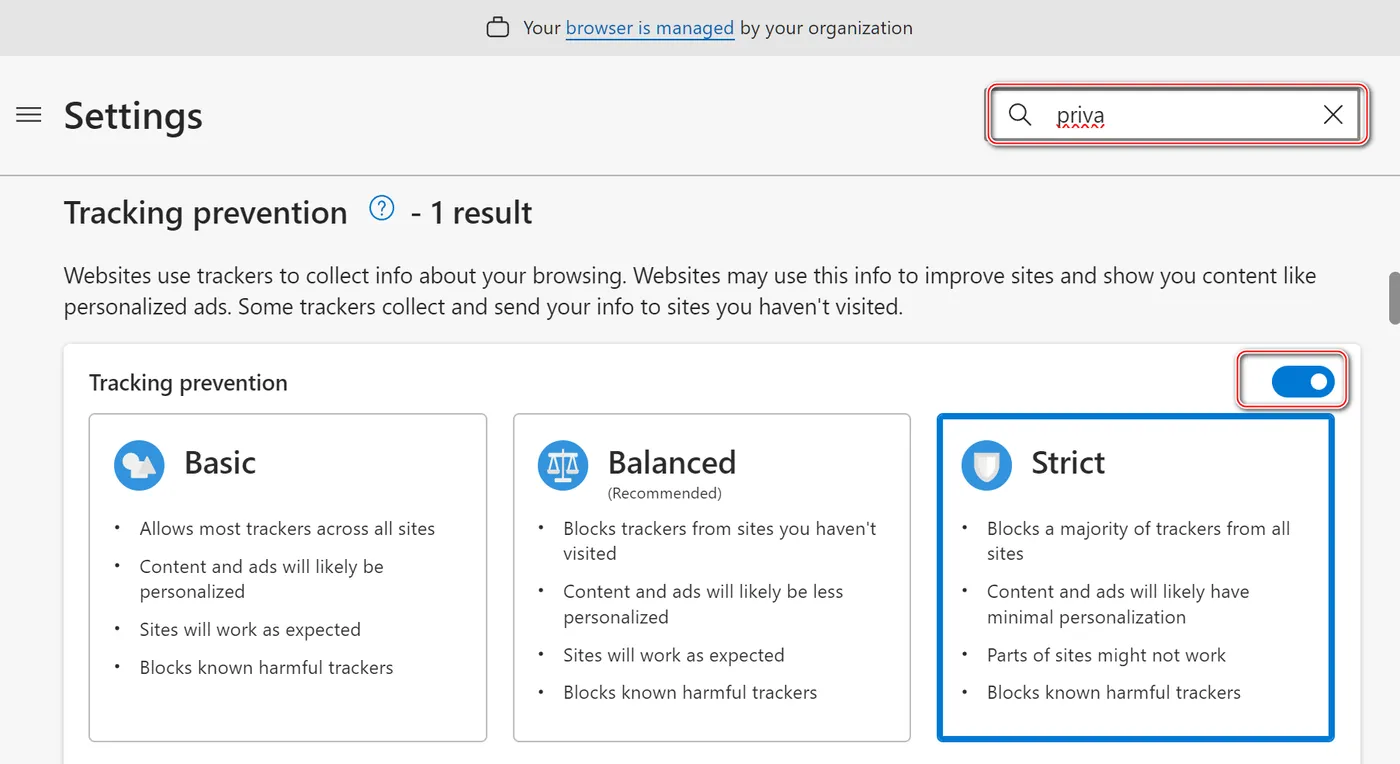The image size is (1400, 764).
Task: Pick the "Parts of sites might not work" card
Action: [1136, 578]
